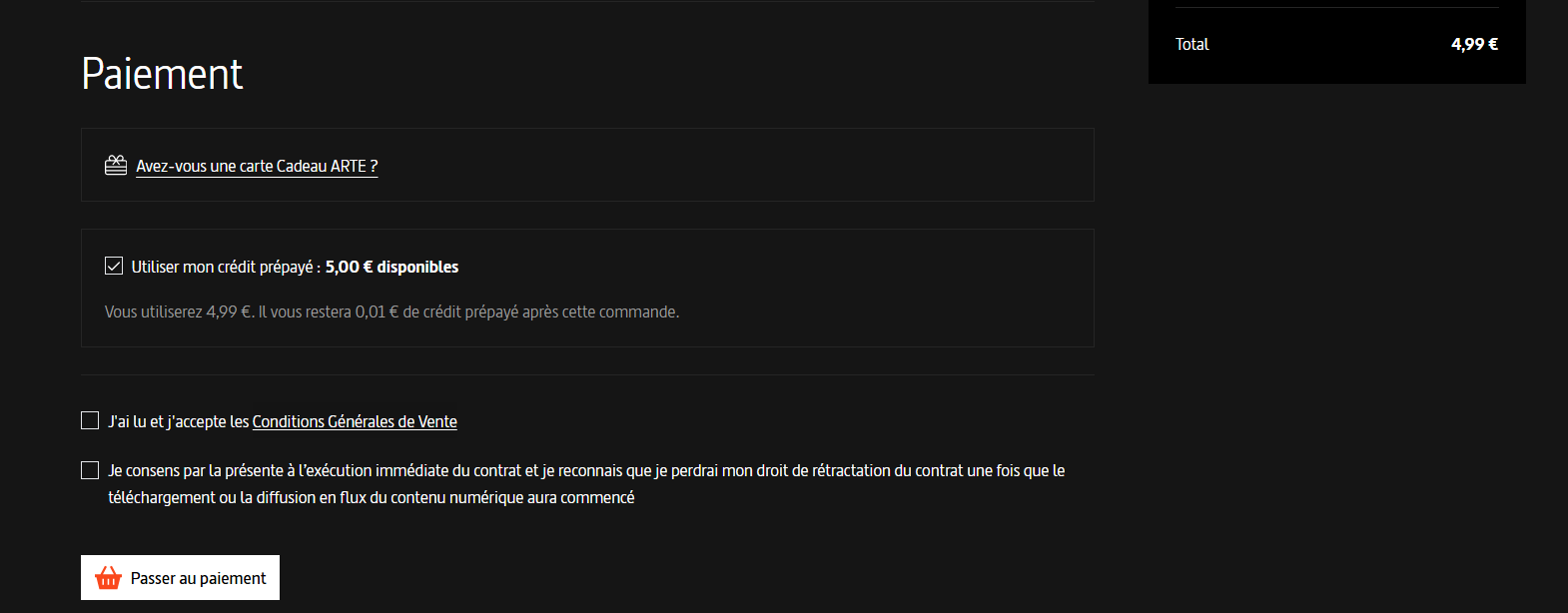Click the gift card icon
Image resolution: width=1568 pixels, height=613 pixels.
tap(116, 165)
